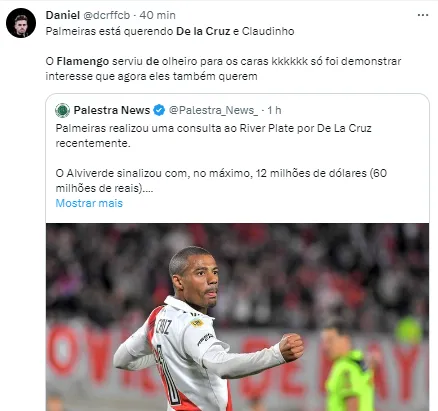Open the @Palestra_News_ handle
The image size is (438, 411).
click(x=213, y=110)
